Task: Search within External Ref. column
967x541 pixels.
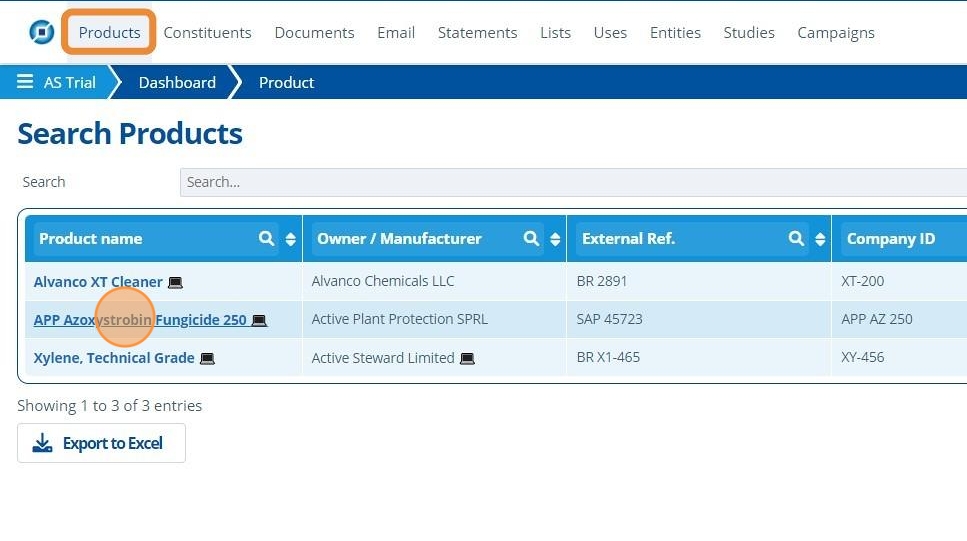Action: pos(796,238)
